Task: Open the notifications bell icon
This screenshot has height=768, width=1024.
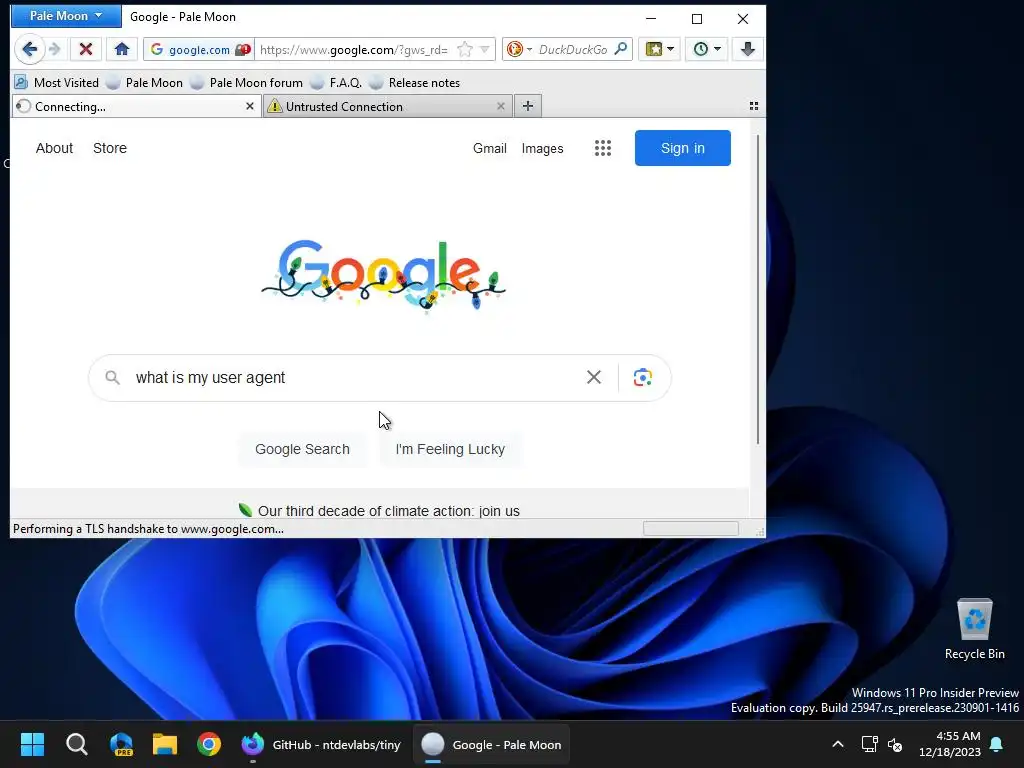Action: click(x=997, y=744)
